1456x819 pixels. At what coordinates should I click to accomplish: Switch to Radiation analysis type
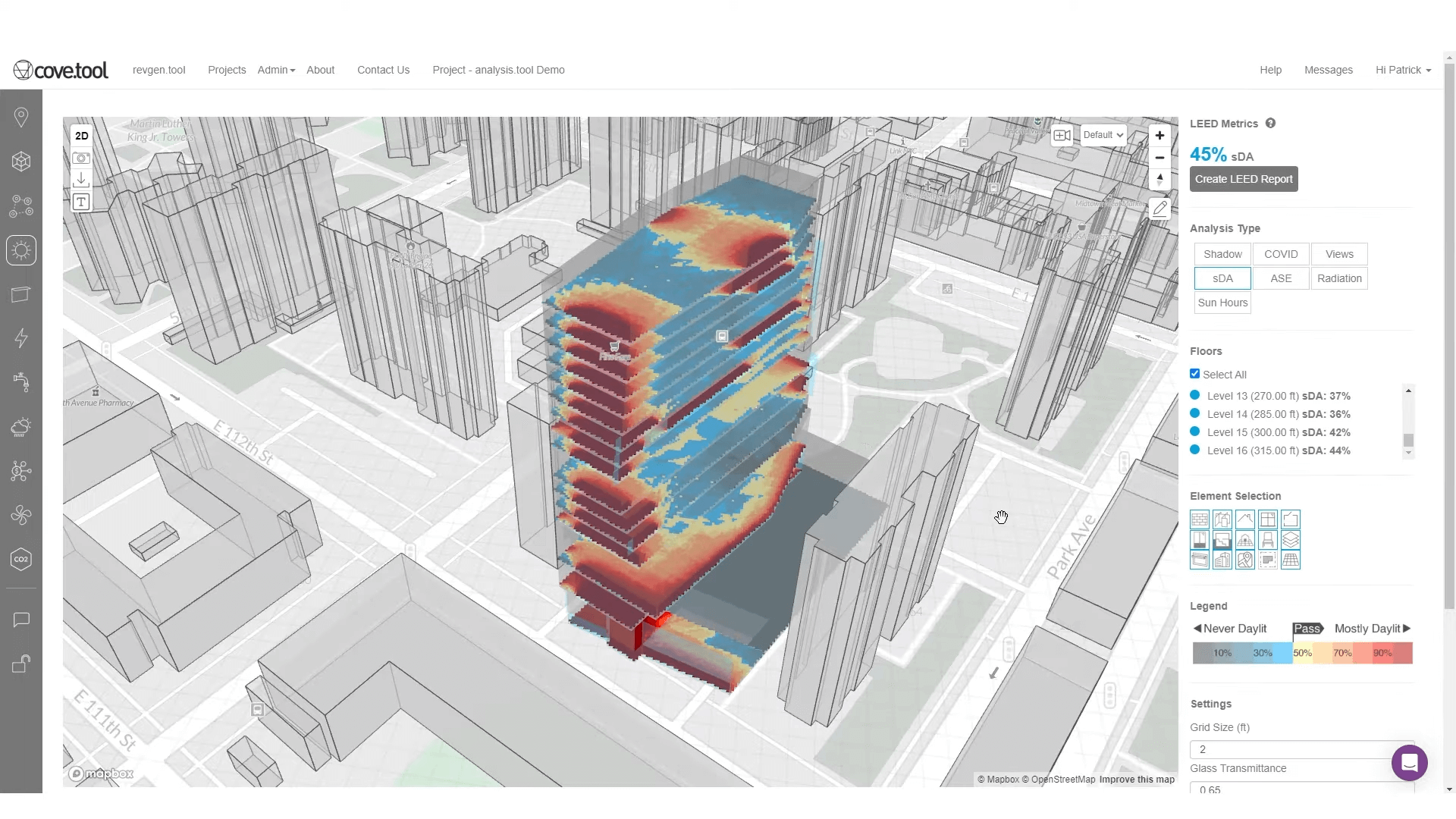[1339, 278]
